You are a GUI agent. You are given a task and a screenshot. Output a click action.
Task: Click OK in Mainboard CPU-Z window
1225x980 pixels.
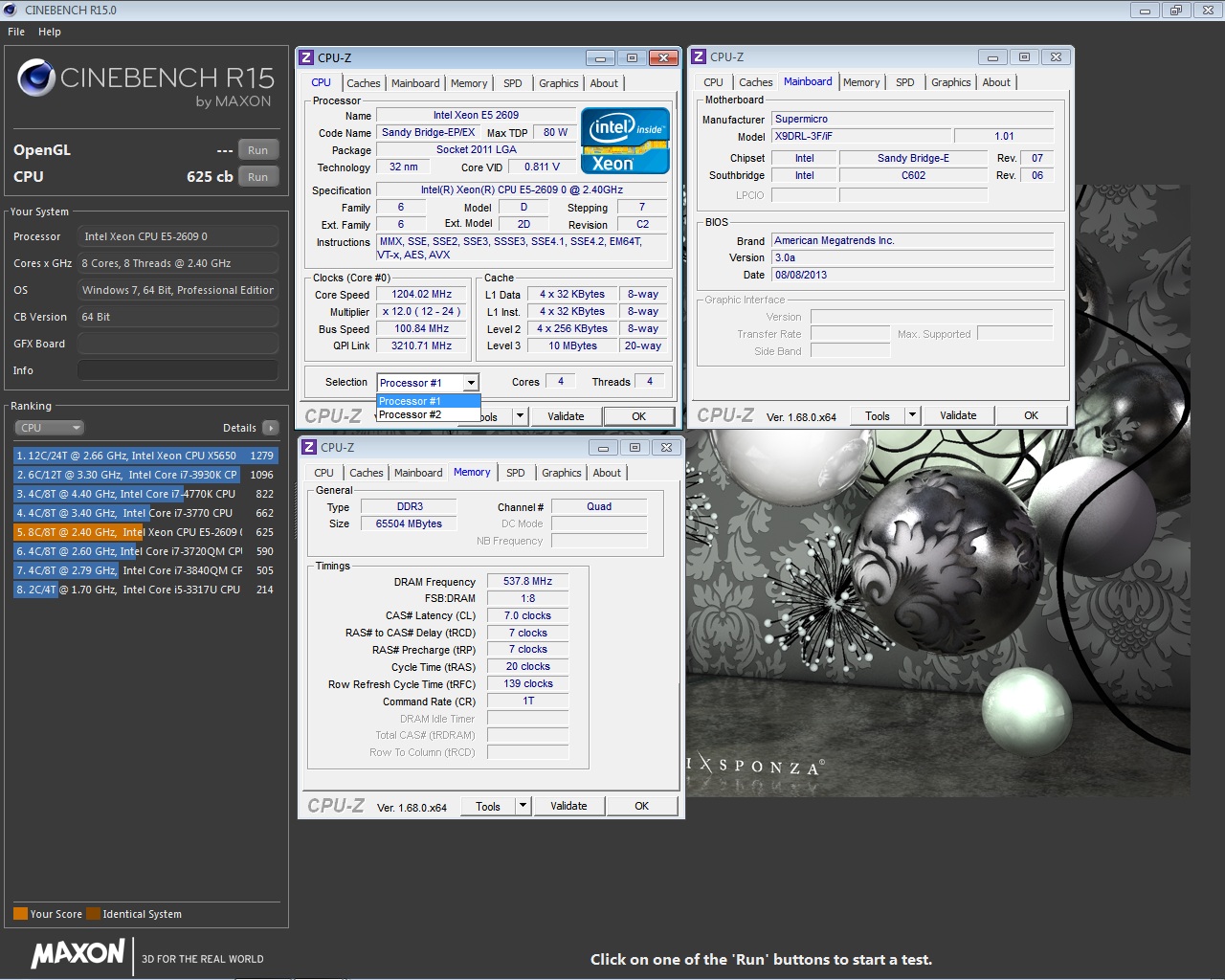[1032, 415]
